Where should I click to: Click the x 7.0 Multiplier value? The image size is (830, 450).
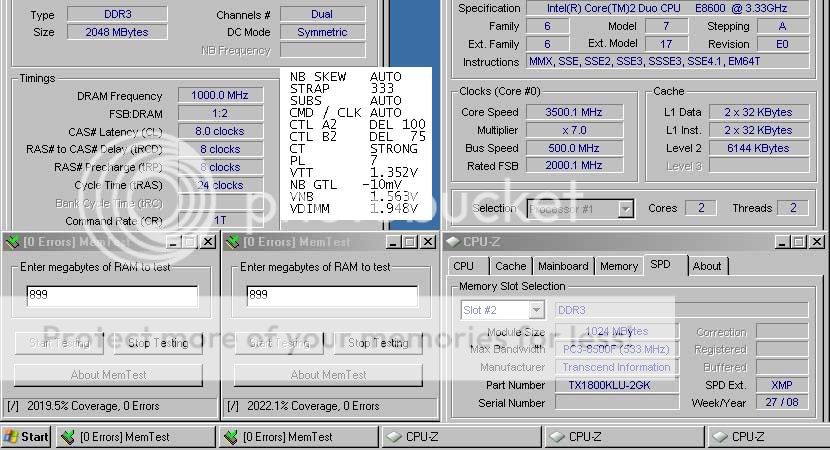coord(574,130)
